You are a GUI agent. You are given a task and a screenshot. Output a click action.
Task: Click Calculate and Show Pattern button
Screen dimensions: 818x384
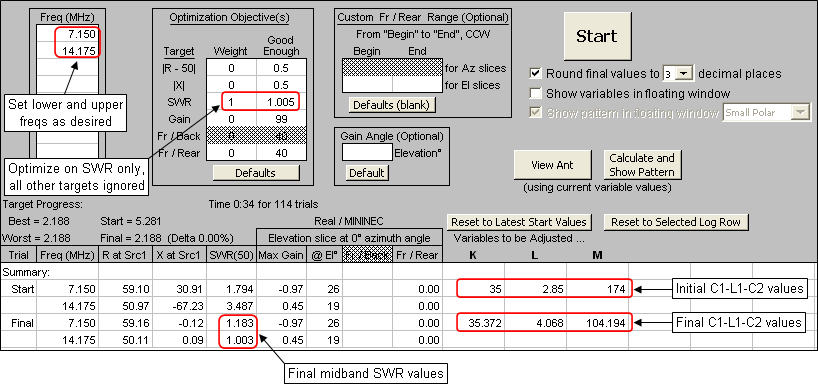pyautogui.click(x=642, y=165)
